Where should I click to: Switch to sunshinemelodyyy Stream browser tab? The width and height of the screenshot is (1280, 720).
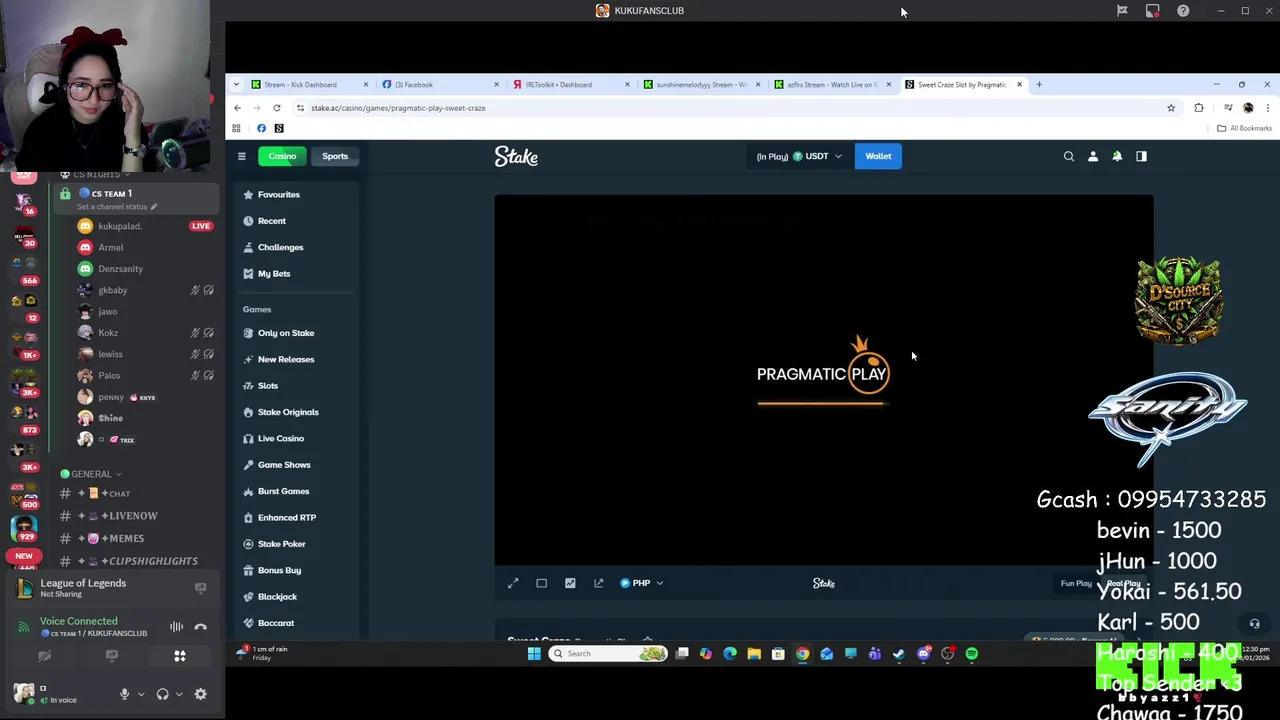(x=700, y=84)
